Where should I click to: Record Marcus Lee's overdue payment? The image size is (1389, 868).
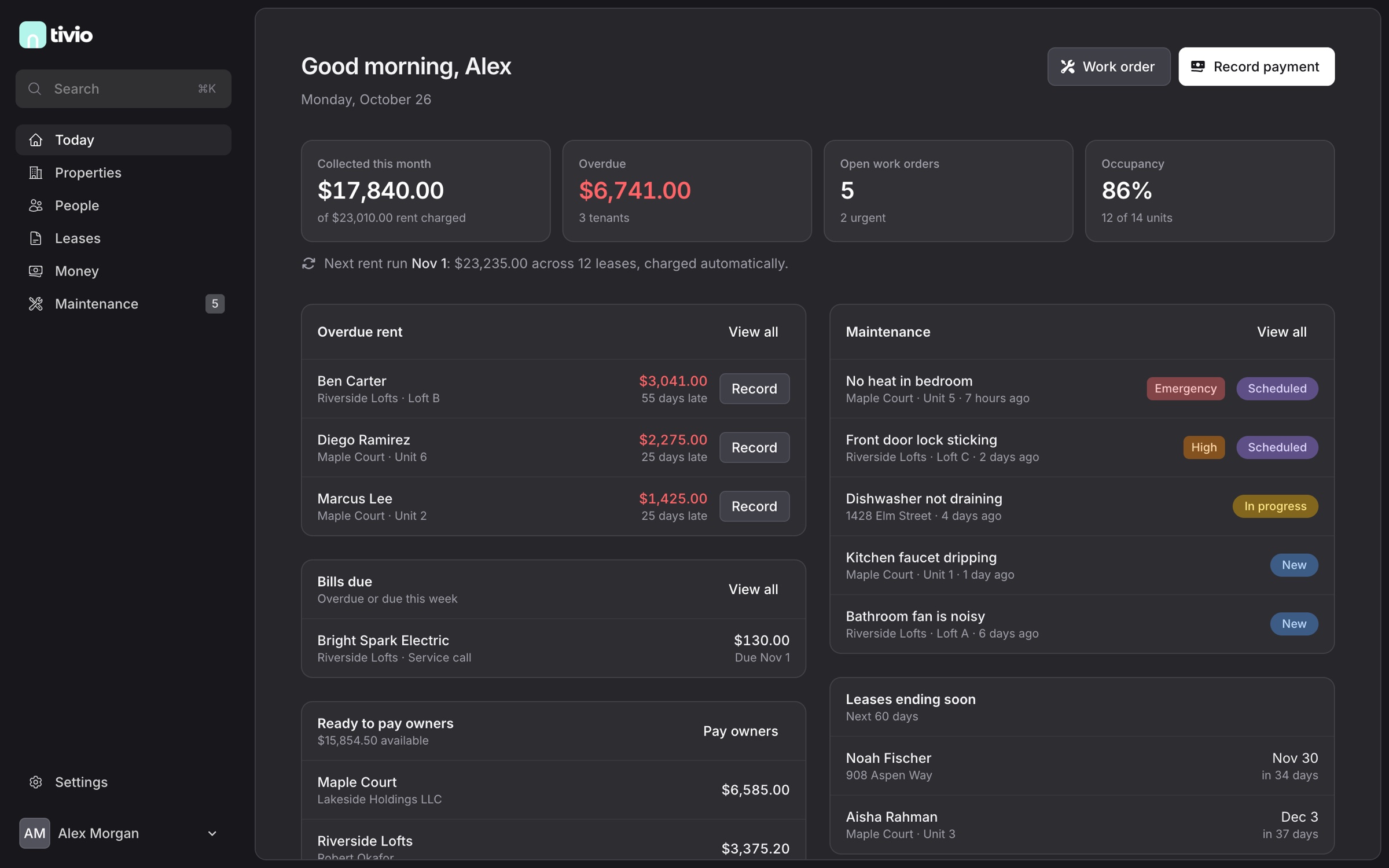(x=754, y=506)
